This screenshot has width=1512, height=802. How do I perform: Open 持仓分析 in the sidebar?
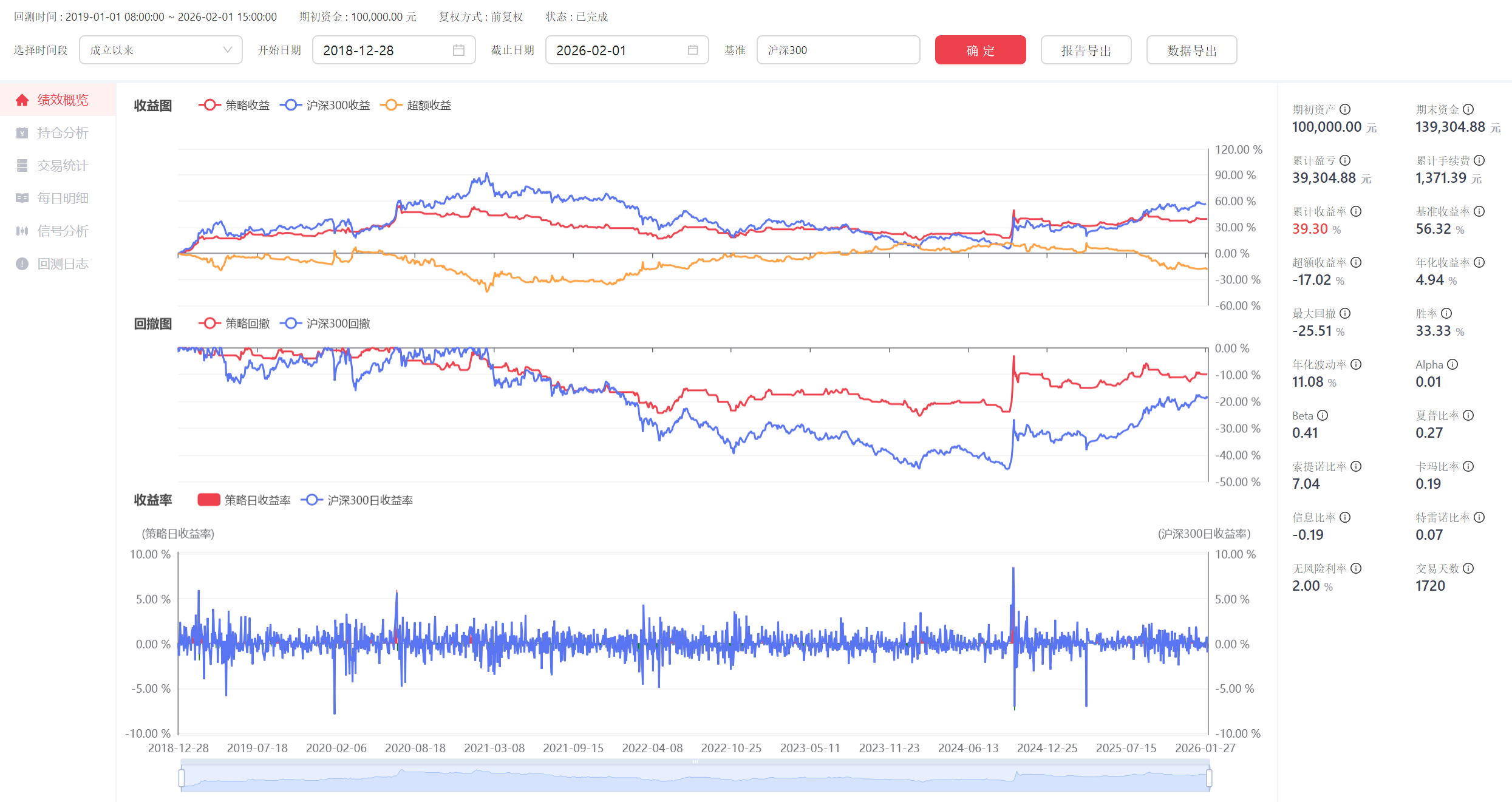tap(62, 133)
